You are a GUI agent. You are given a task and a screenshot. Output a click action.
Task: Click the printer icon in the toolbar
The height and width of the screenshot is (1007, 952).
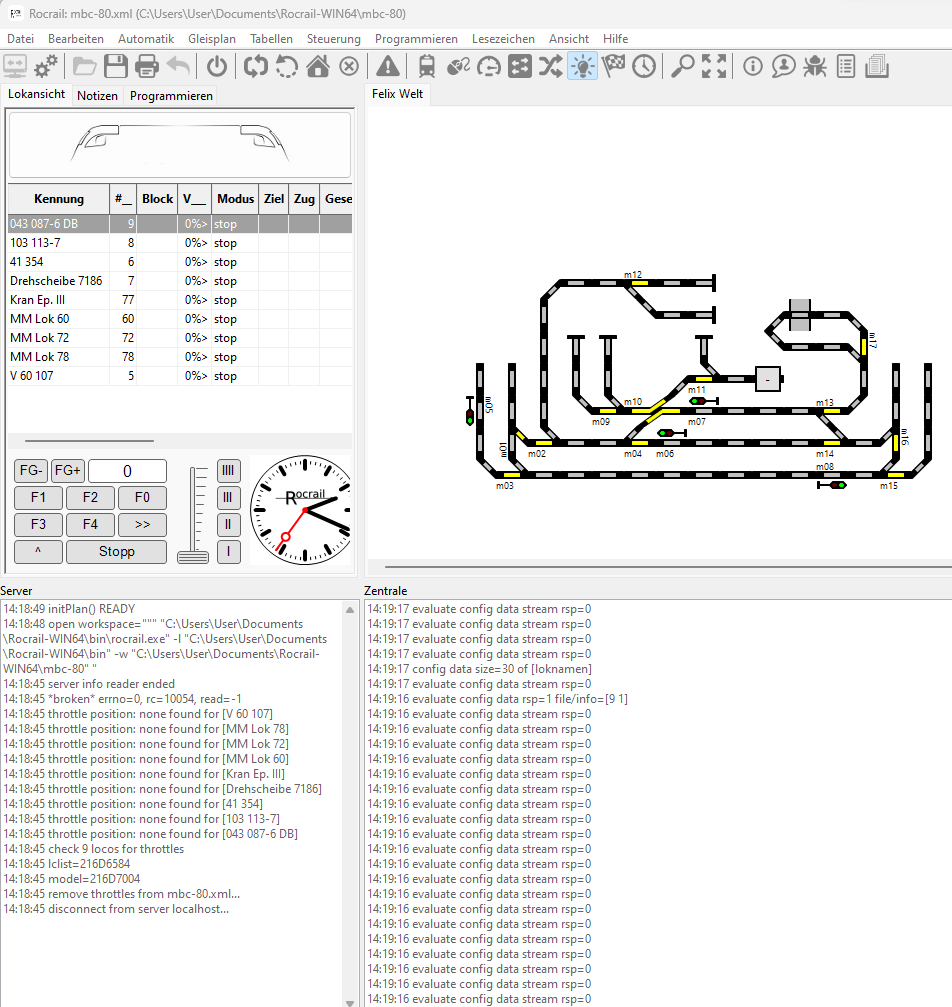point(146,66)
